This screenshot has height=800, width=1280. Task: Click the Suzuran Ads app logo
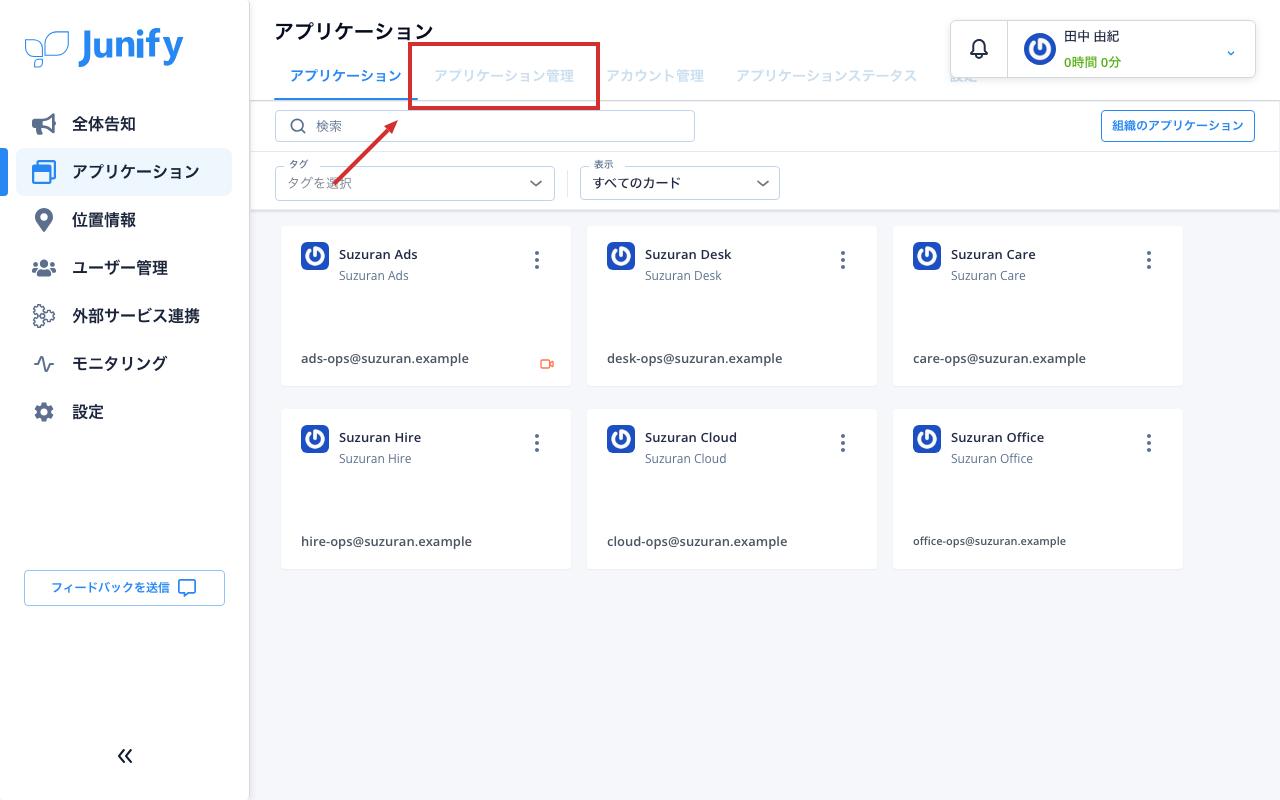tap(315, 256)
